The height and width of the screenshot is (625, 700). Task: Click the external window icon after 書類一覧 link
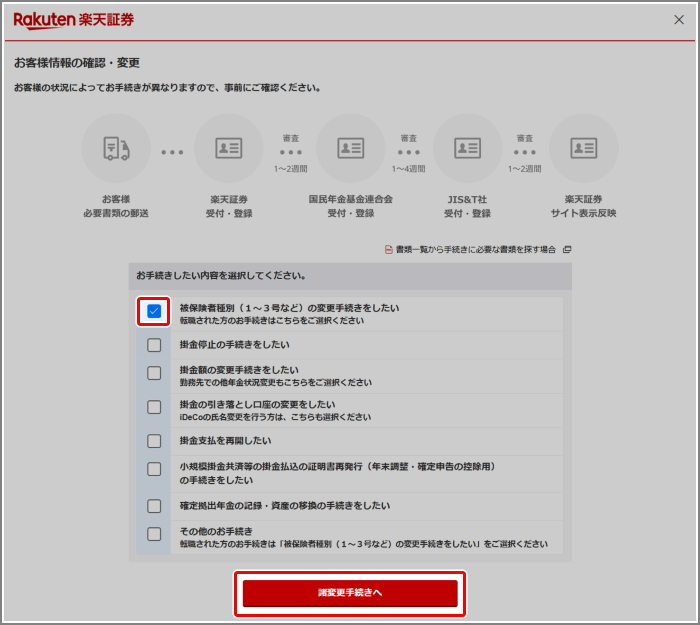pos(567,250)
